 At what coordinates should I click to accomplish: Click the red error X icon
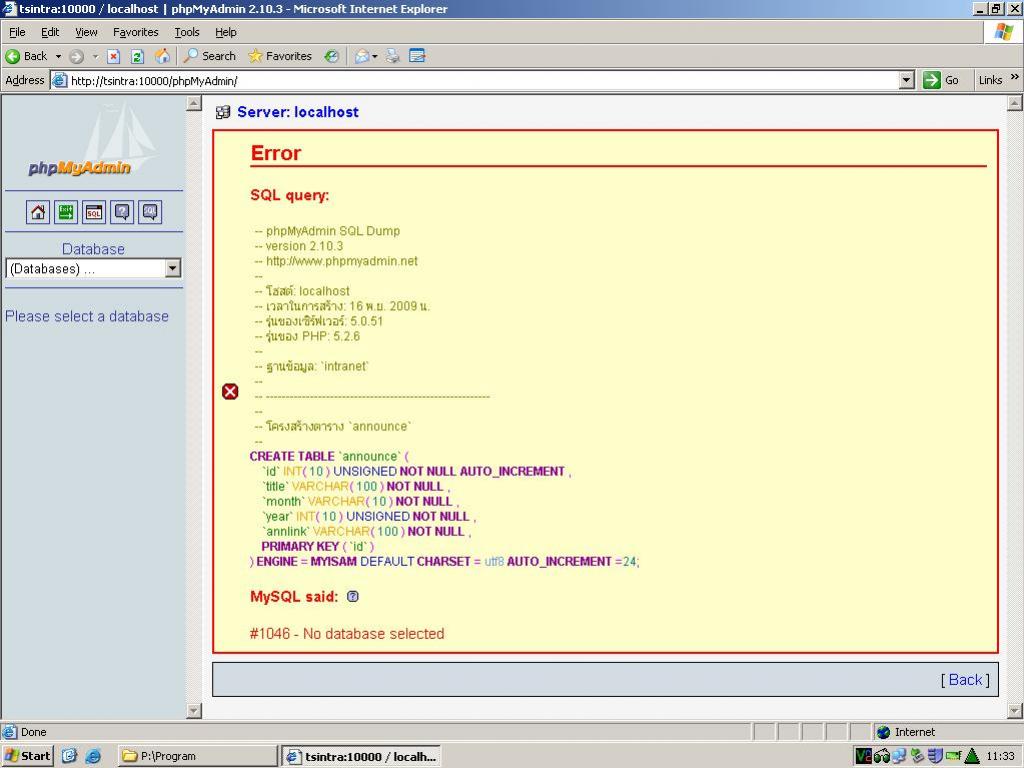tap(230, 391)
